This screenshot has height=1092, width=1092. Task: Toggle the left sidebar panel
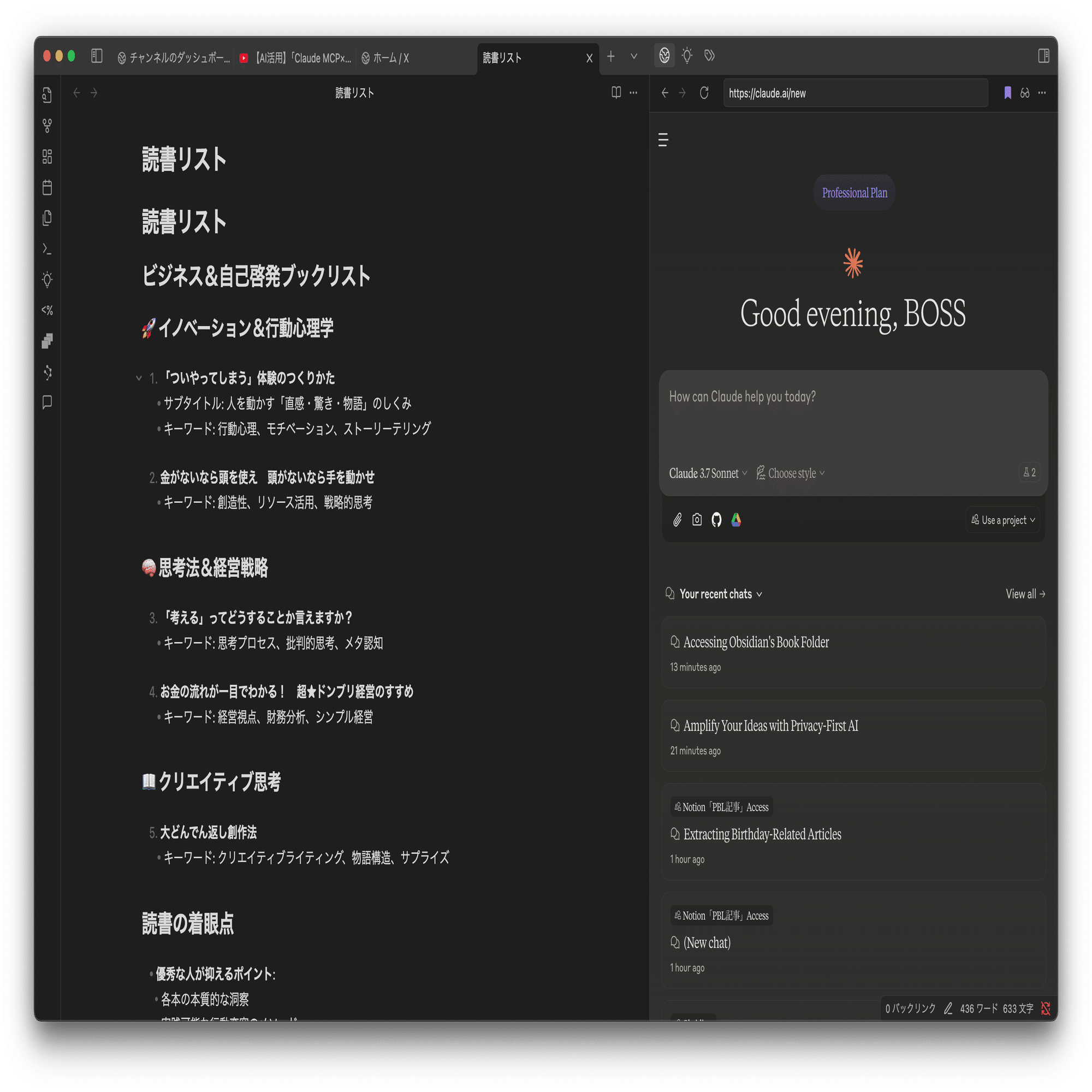[97, 56]
